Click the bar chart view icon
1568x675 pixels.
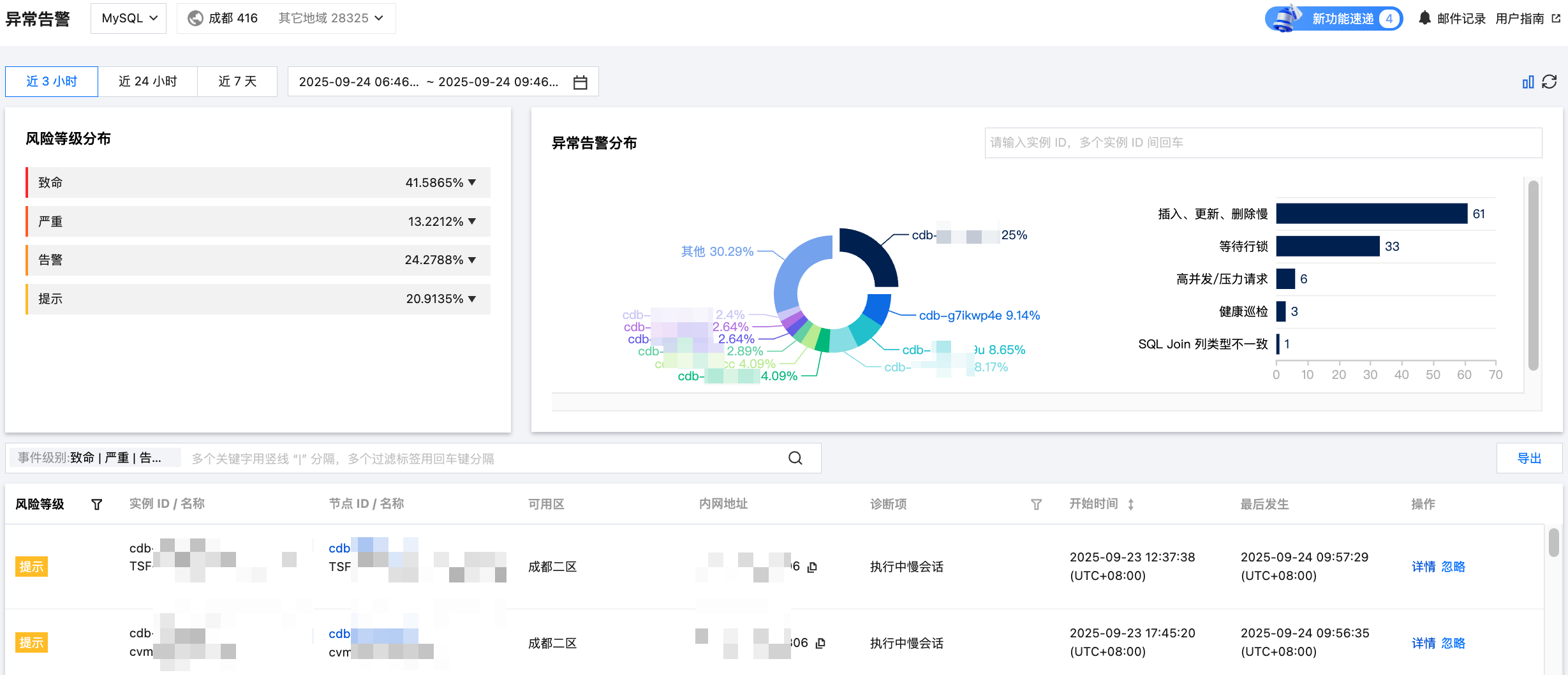pyautogui.click(x=1528, y=82)
